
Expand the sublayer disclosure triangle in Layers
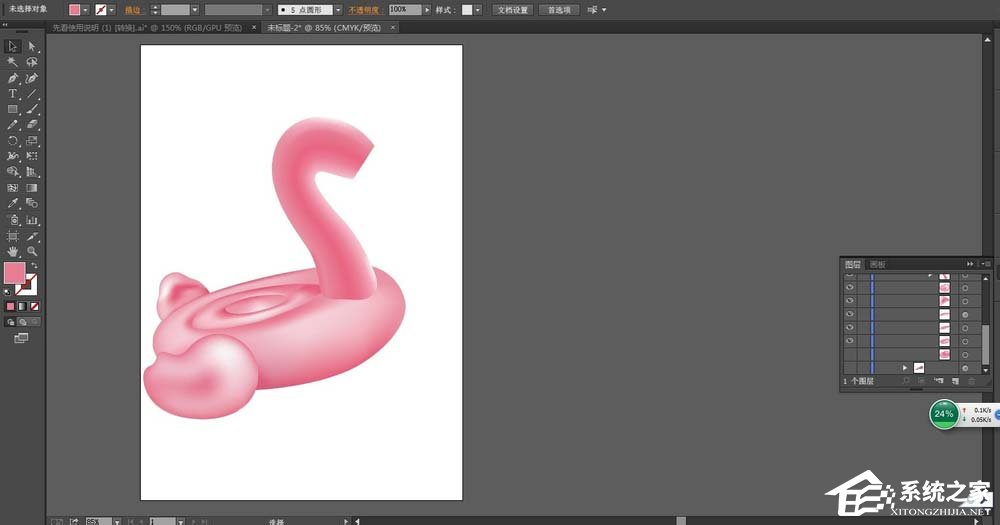pos(905,368)
